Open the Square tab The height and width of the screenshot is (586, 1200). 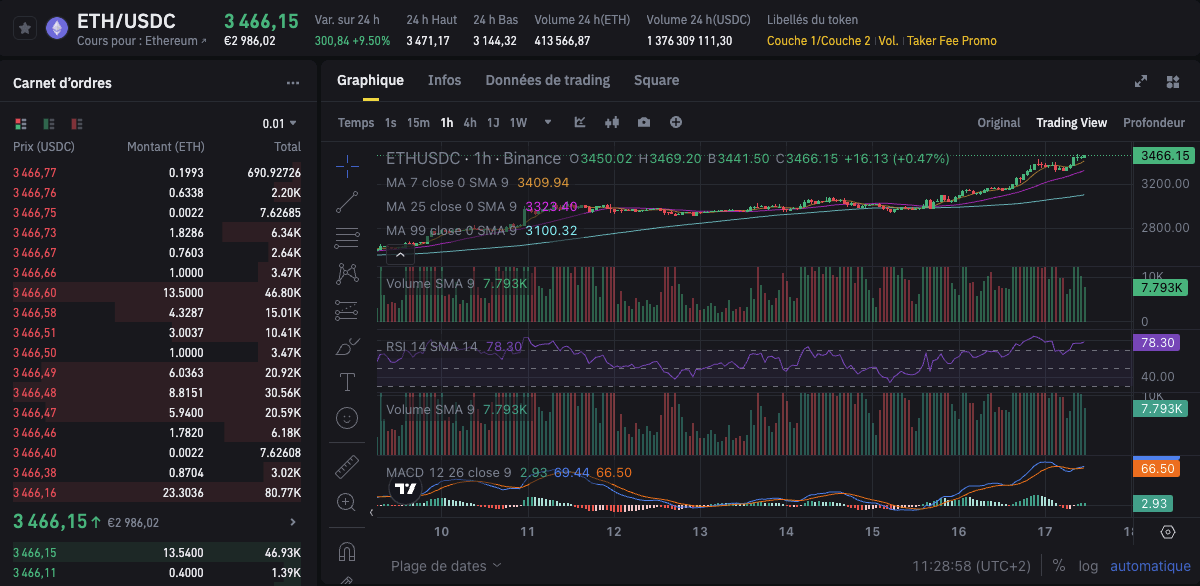pos(656,80)
